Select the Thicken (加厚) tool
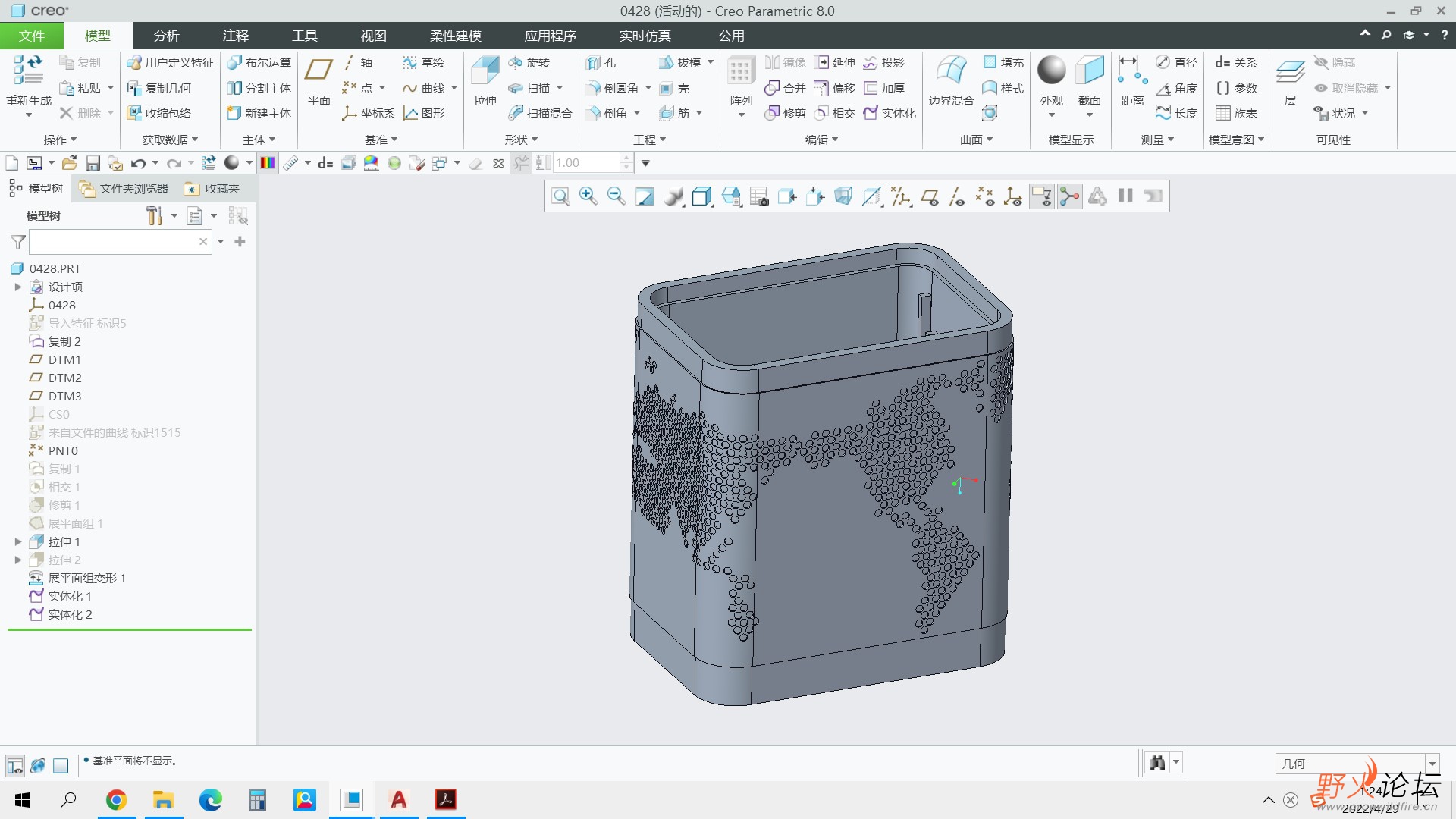 coord(884,88)
